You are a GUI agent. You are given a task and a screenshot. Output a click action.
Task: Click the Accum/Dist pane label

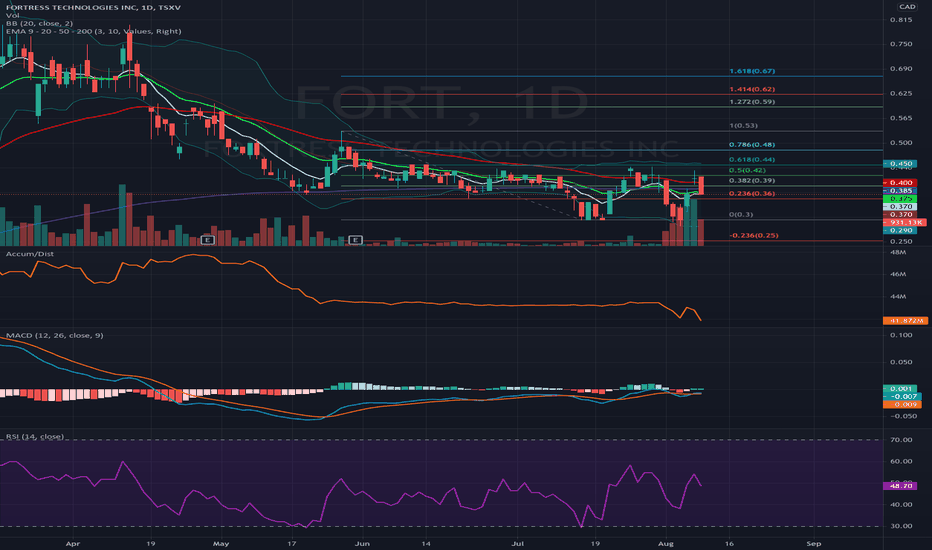(30, 254)
